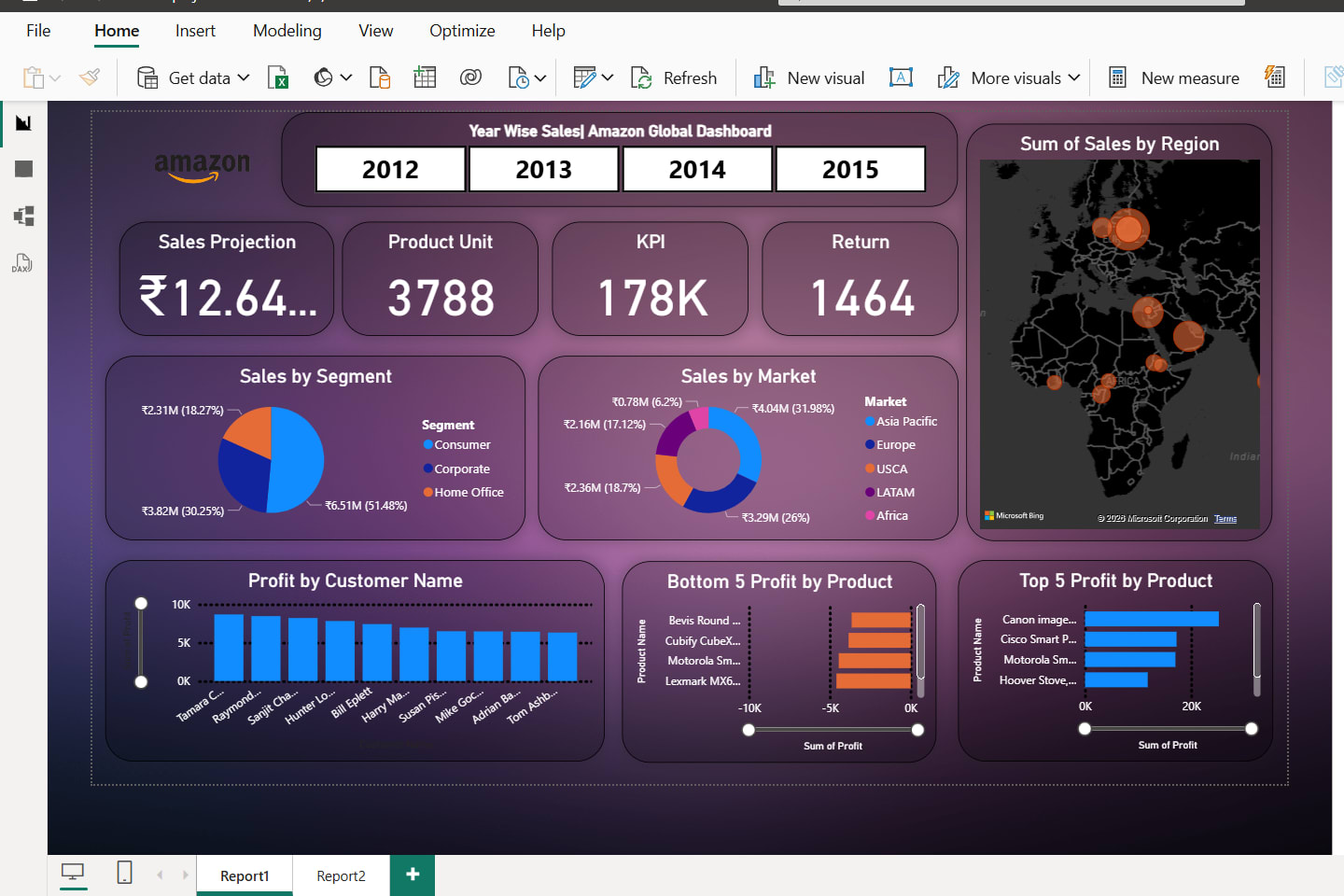The height and width of the screenshot is (896, 1344).
Task: Select Home Office in Segment legend
Action: pyautogui.click(x=464, y=492)
